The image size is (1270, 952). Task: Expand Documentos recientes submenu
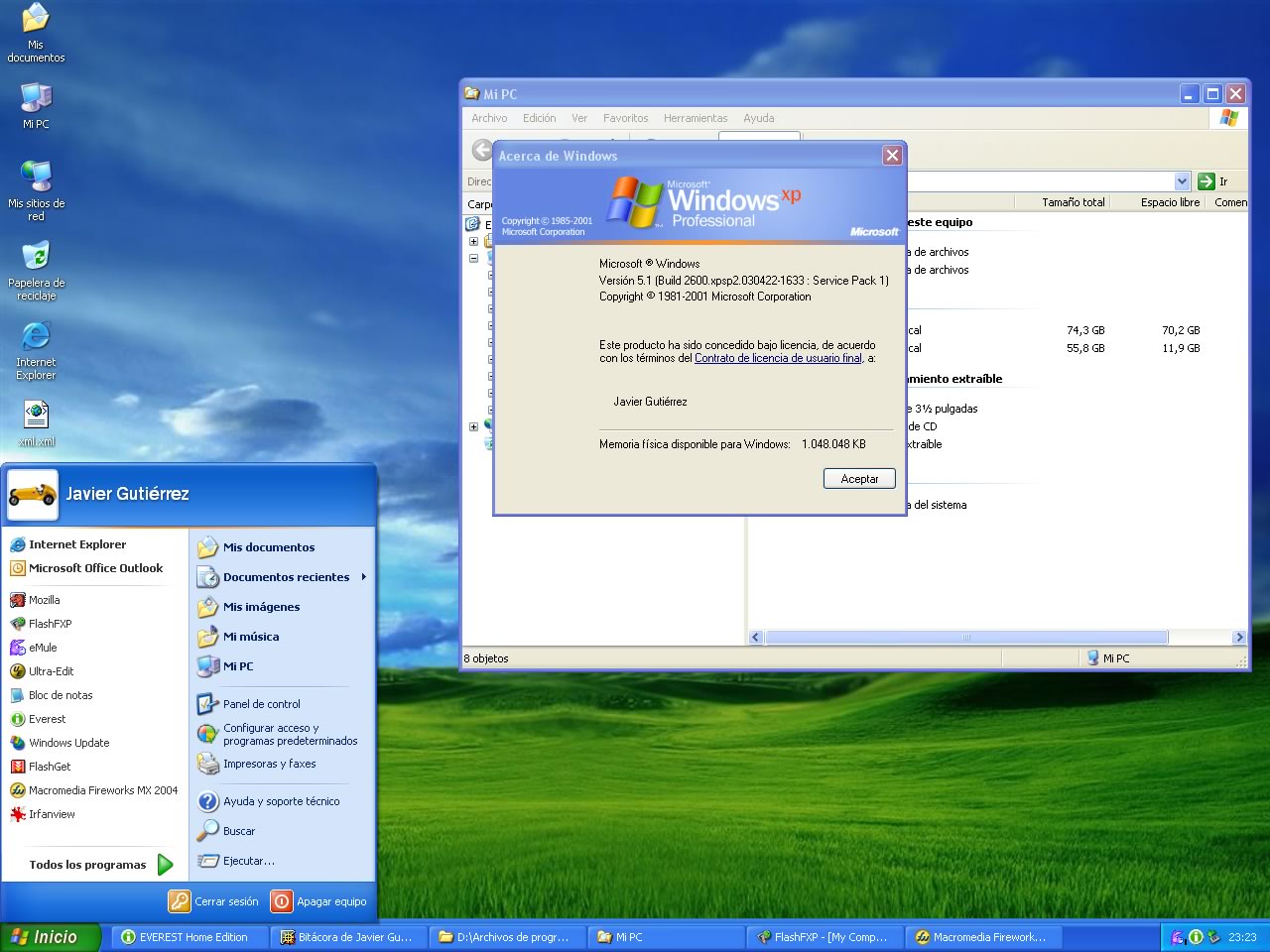[283, 577]
